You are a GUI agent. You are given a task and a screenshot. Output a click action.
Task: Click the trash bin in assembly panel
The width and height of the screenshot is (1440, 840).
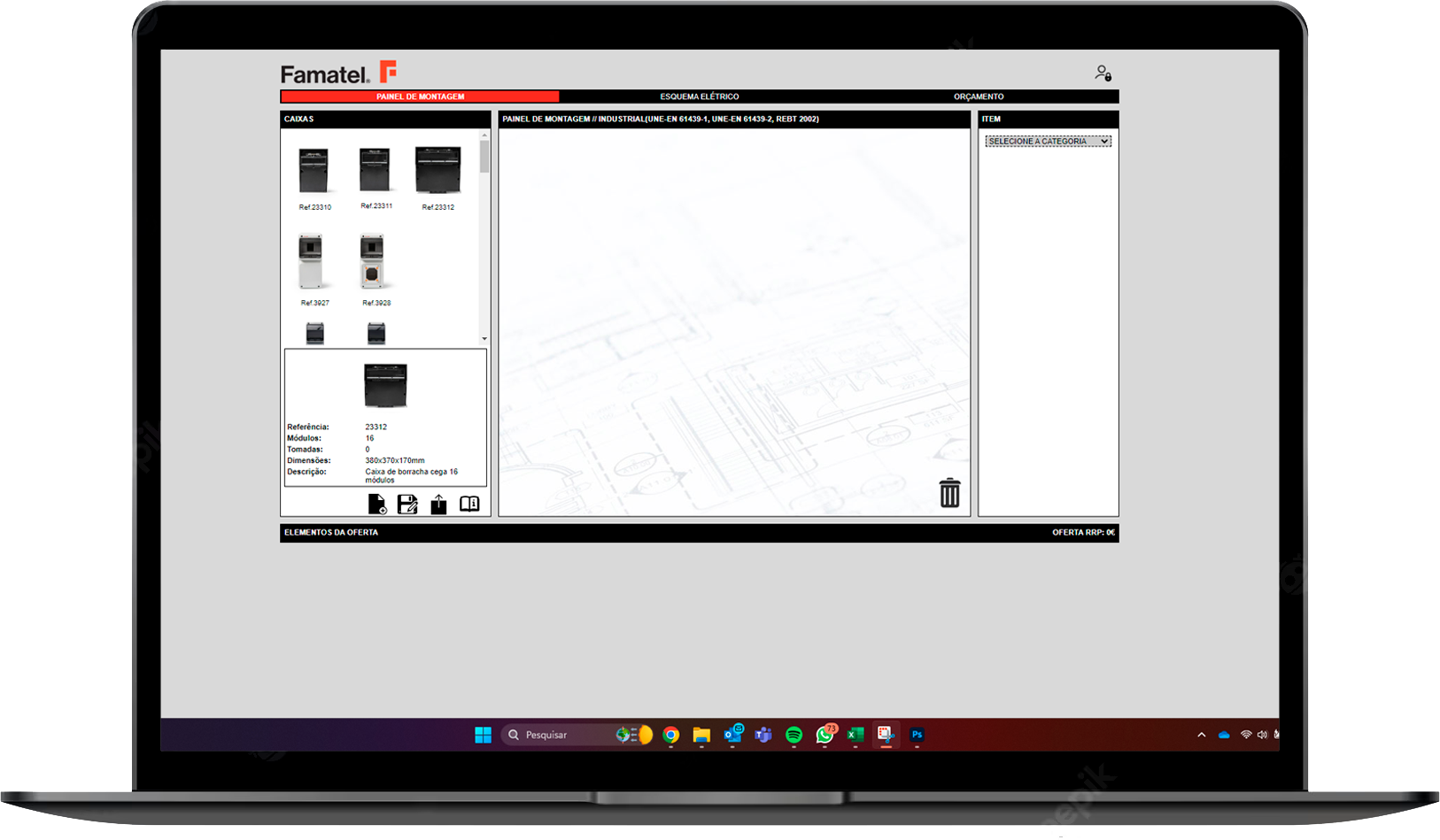tap(949, 493)
